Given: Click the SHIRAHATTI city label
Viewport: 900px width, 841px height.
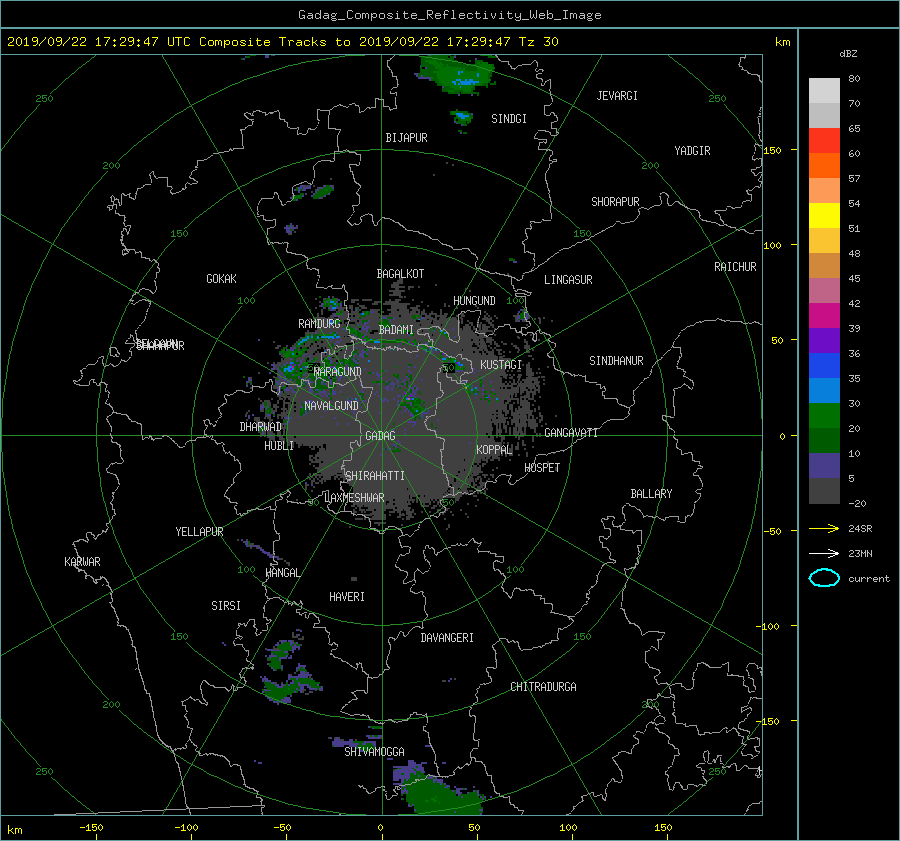Looking at the screenshot, I should (375, 476).
